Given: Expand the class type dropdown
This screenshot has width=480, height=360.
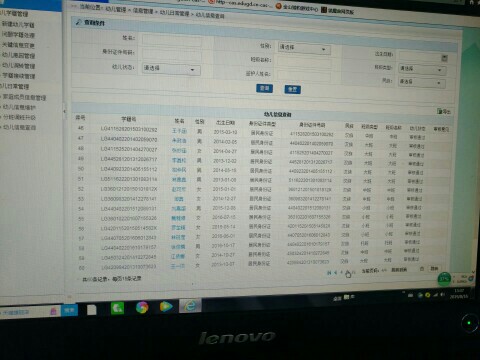Looking at the screenshot, I should (422, 69).
